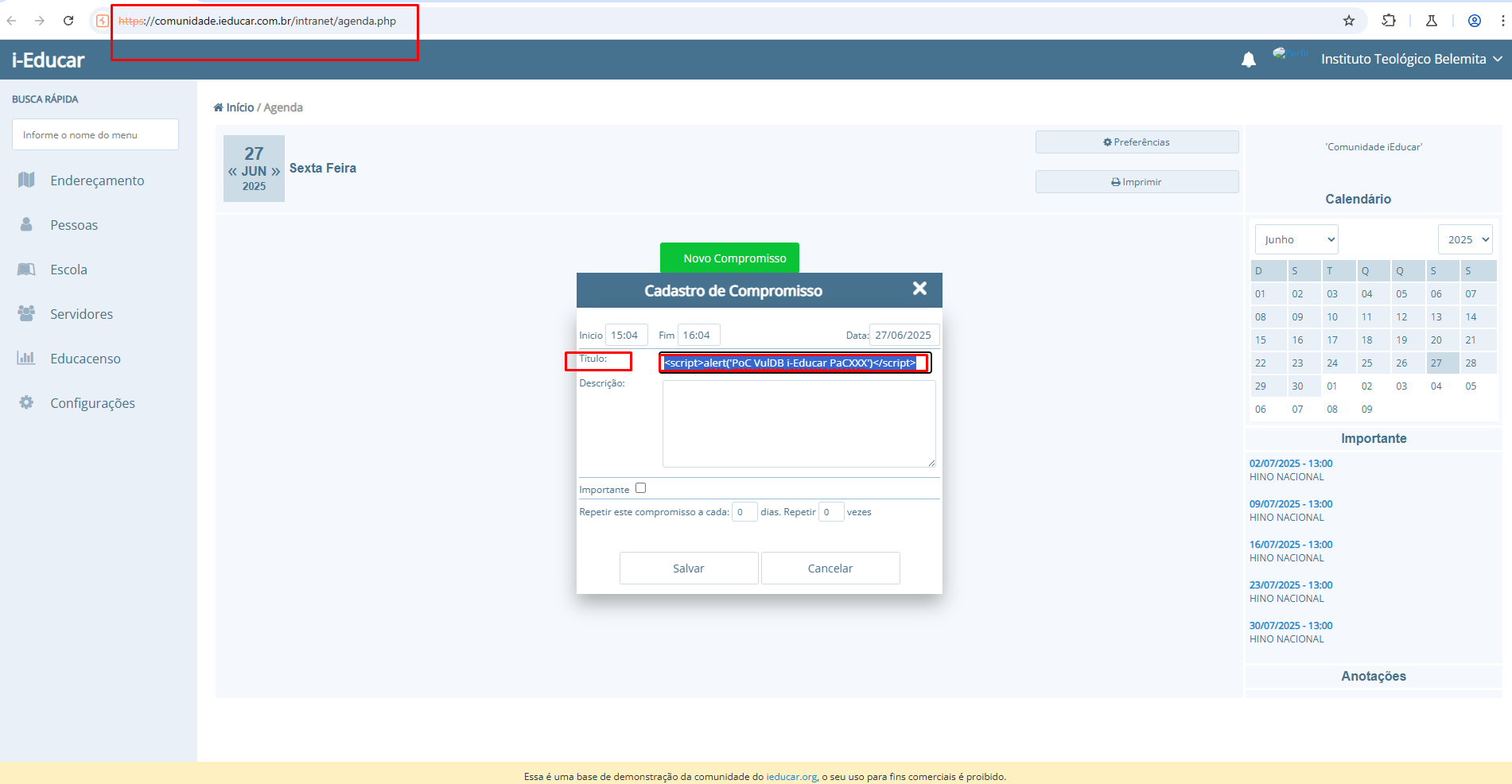The image size is (1512, 784).
Task: Click the Imprimir button
Action: tap(1137, 182)
